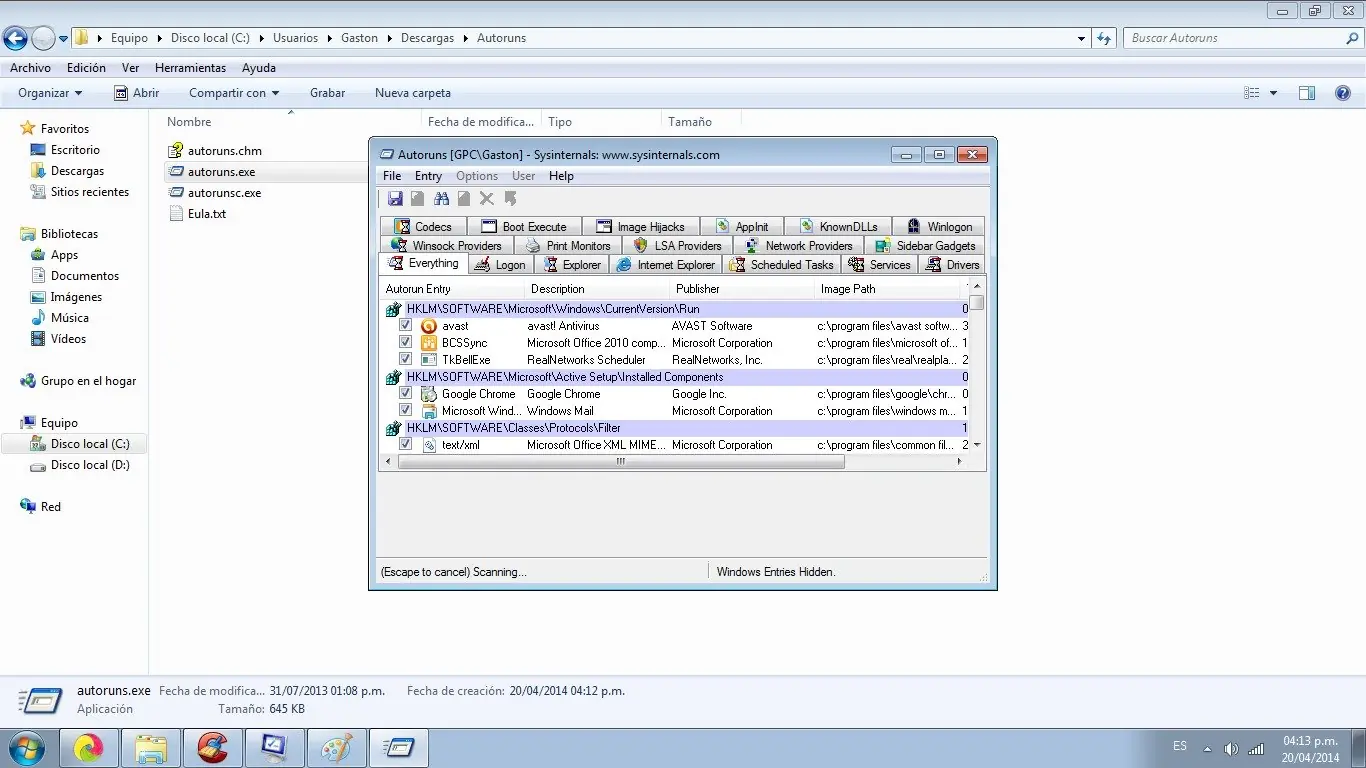
Task: Open the Help menu in Autoruns
Action: click(x=562, y=176)
